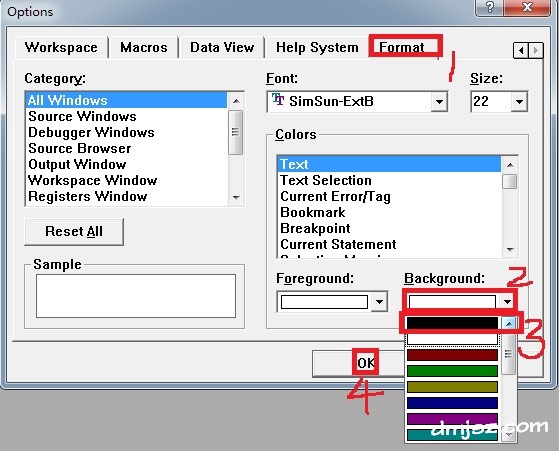Expand the Foreground color dropdown
559x451 pixels.
379,302
